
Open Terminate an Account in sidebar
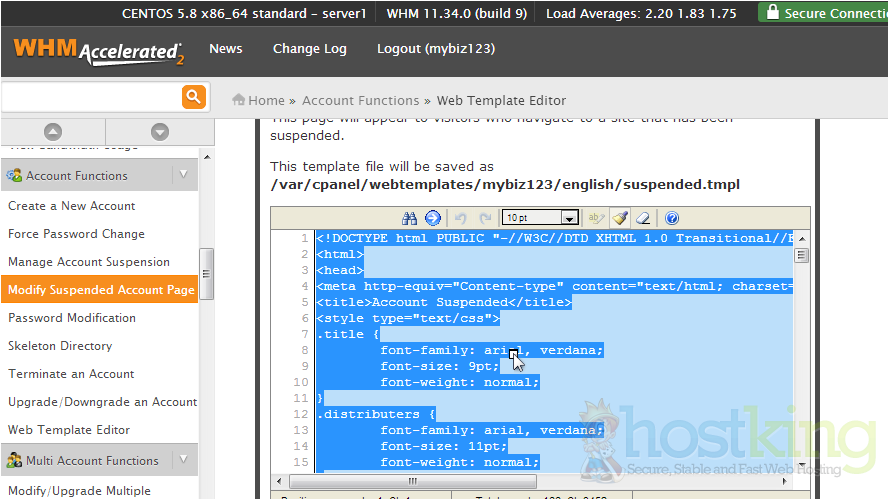point(71,374)
